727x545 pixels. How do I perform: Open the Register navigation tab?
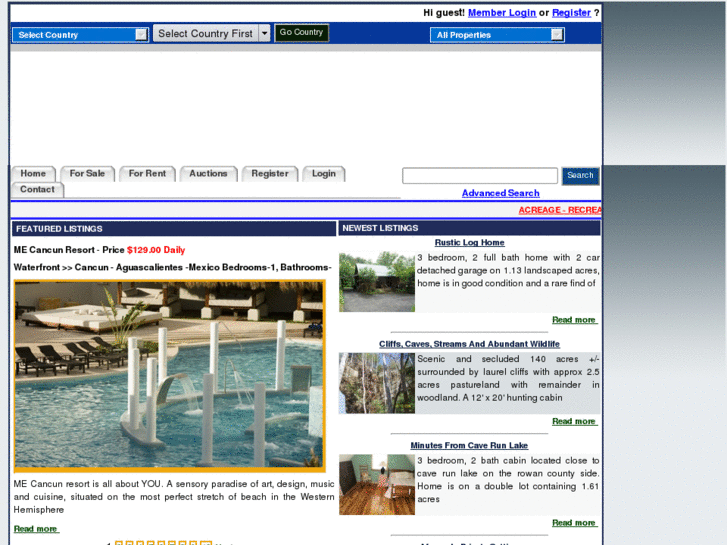point(270,173)
